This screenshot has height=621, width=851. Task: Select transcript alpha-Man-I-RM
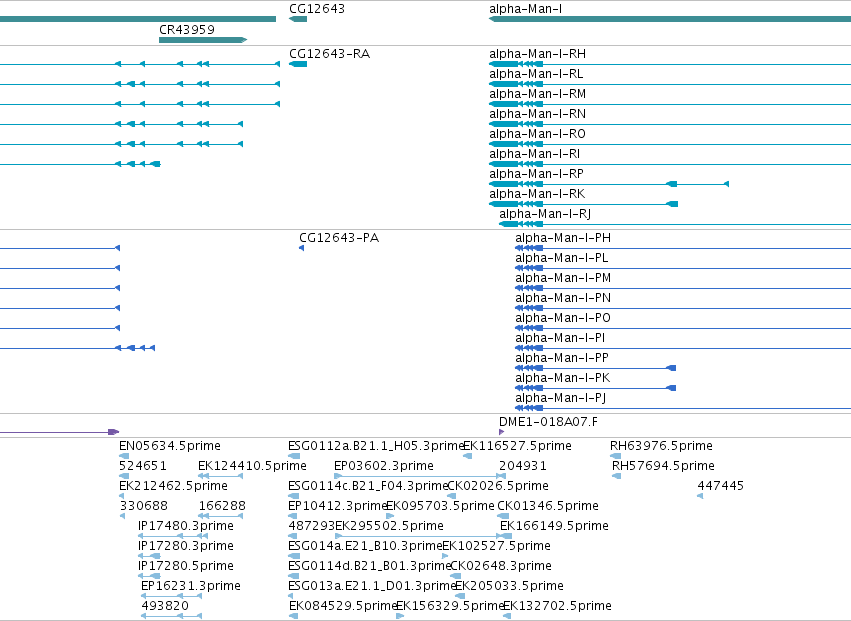537,94
